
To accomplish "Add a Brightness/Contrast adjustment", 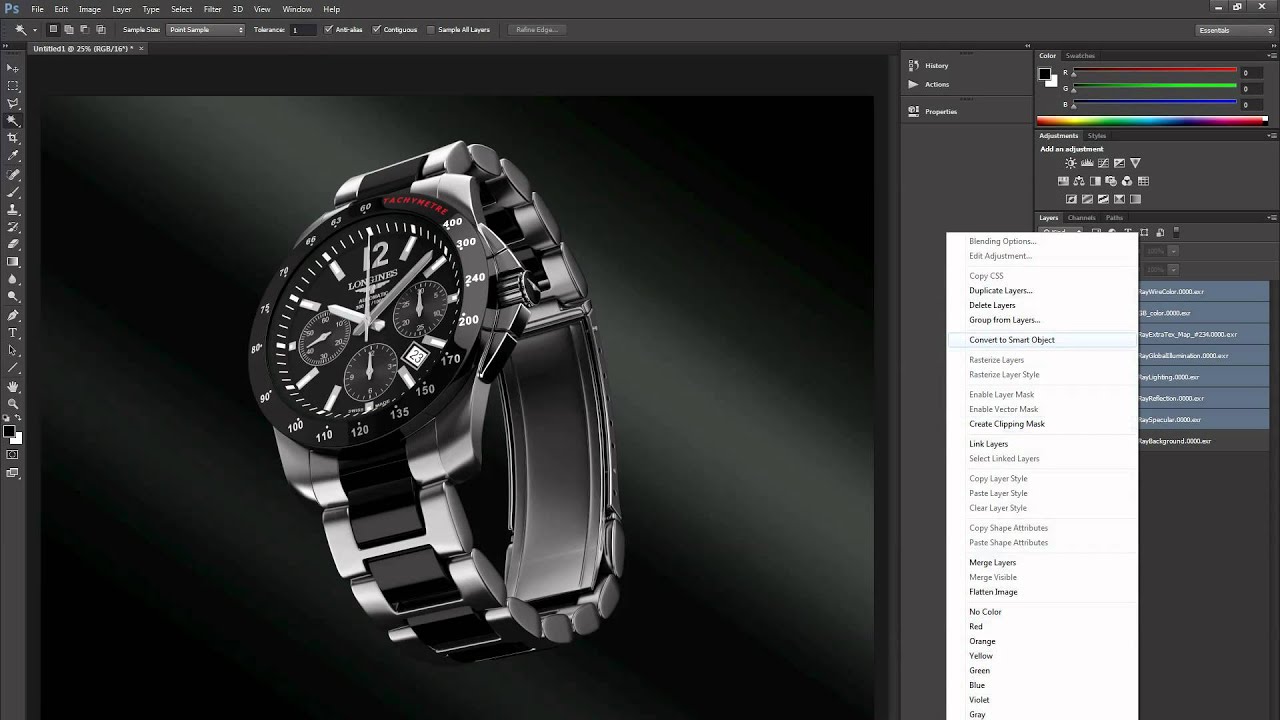I will point(1071,163).
